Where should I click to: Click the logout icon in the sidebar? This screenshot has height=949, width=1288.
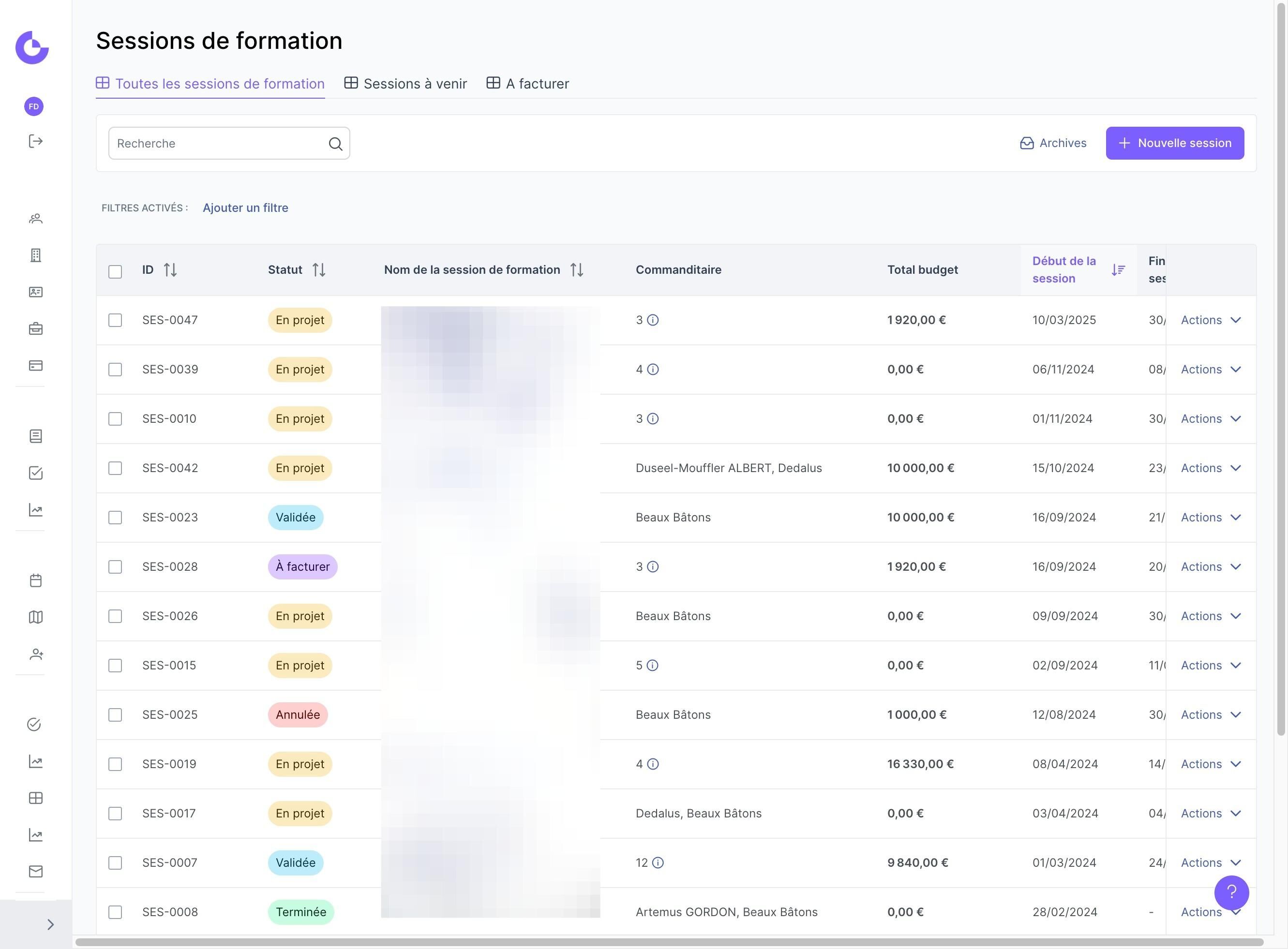36,141
